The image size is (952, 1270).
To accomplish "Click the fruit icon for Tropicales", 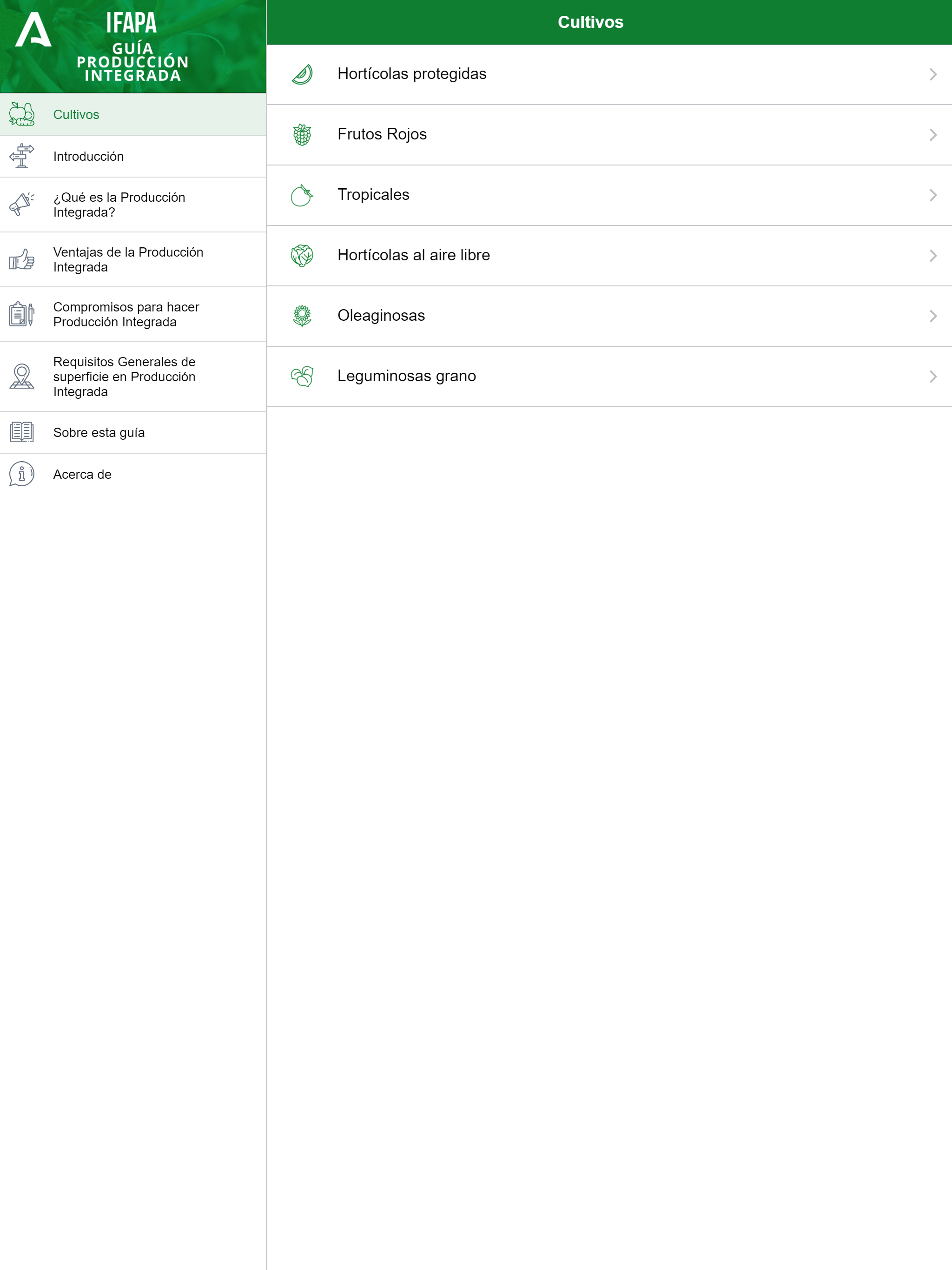I will (x=302, y=195).
